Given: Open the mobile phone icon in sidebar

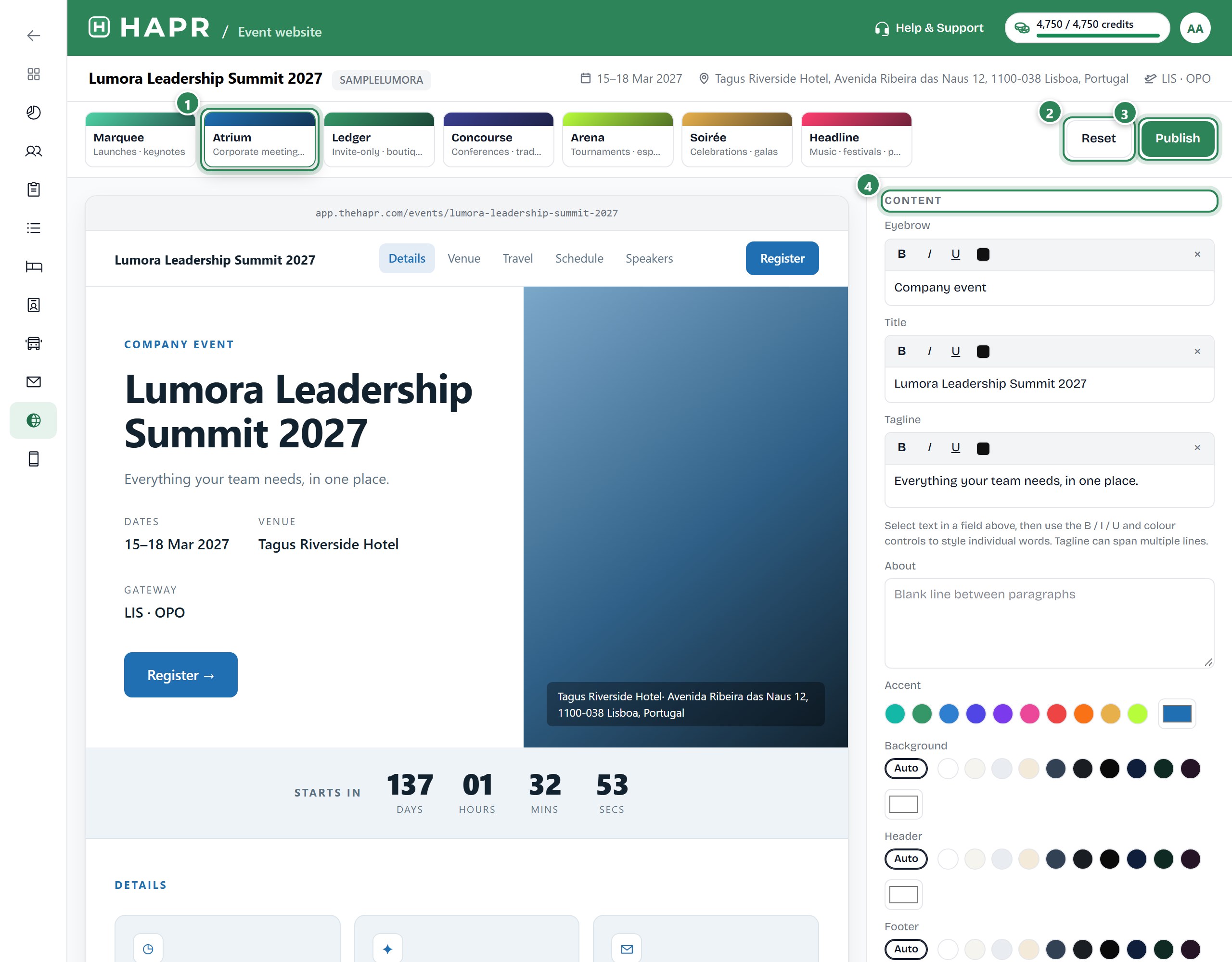Looking at the screenshot, I should 33,459.
